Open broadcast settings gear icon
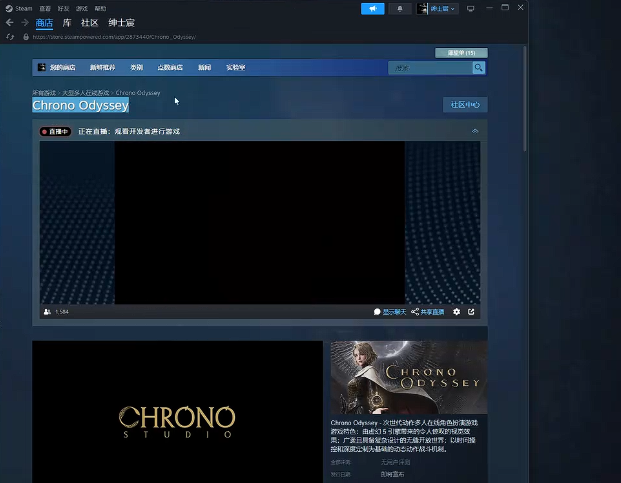This screenshot has width=621, height=483. [x=457, y=312]
